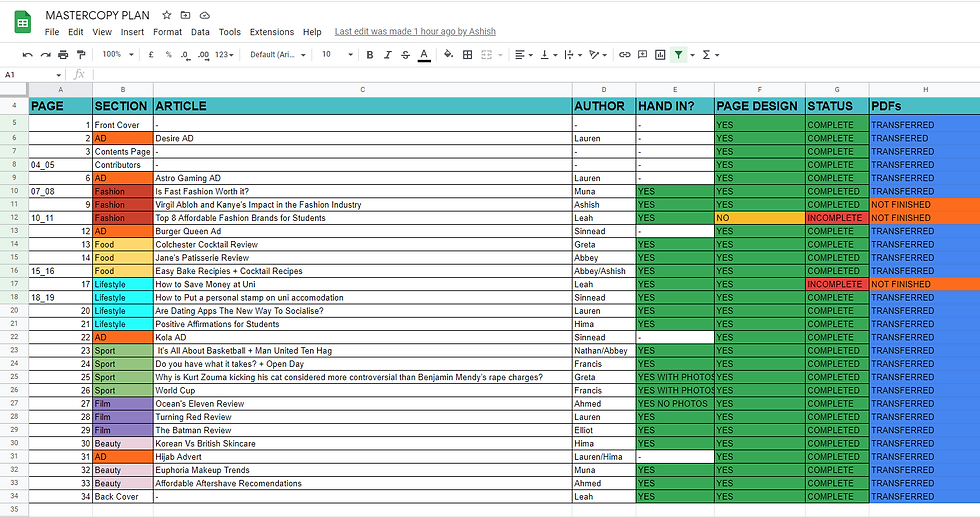Screen dimensions: 980x517
Task: Click the formula bar input
Action: tap(534, 74)
